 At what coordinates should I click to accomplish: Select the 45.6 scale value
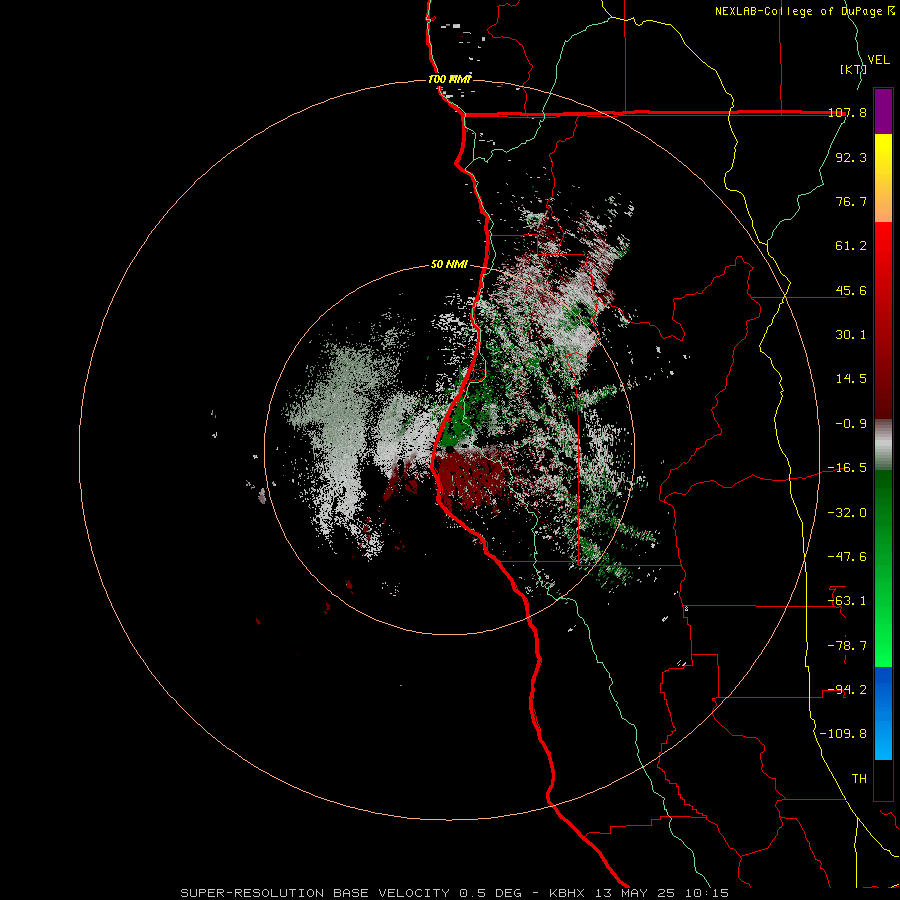(x=851, y=290)
